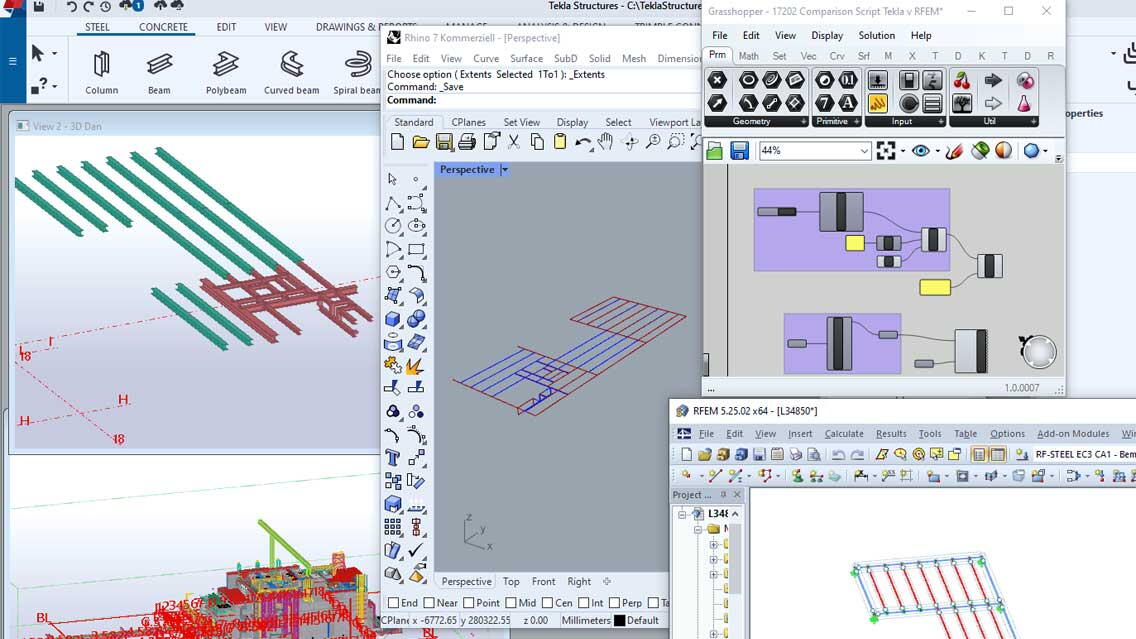Click RFEM's Print icon
Screen dimensions: 1136x639
pos(796,454)
